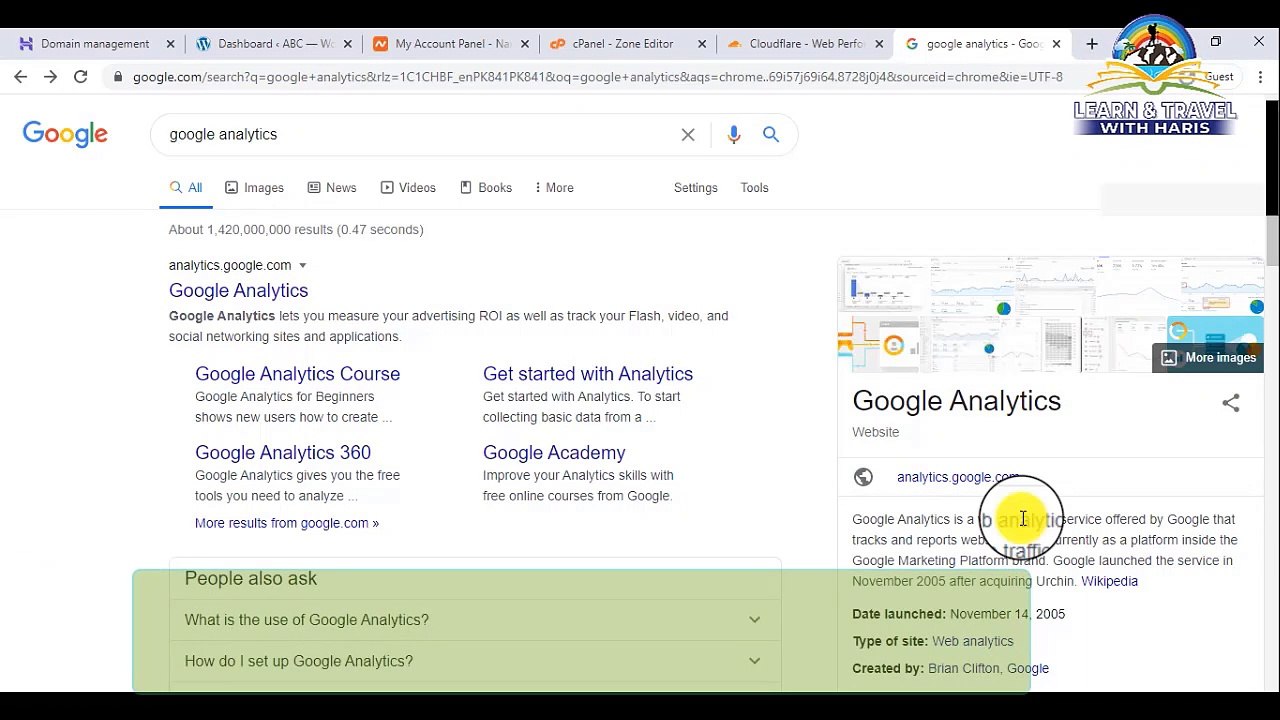Expand 'What is the use of Google Analytics?'

[x=474, y=620]
